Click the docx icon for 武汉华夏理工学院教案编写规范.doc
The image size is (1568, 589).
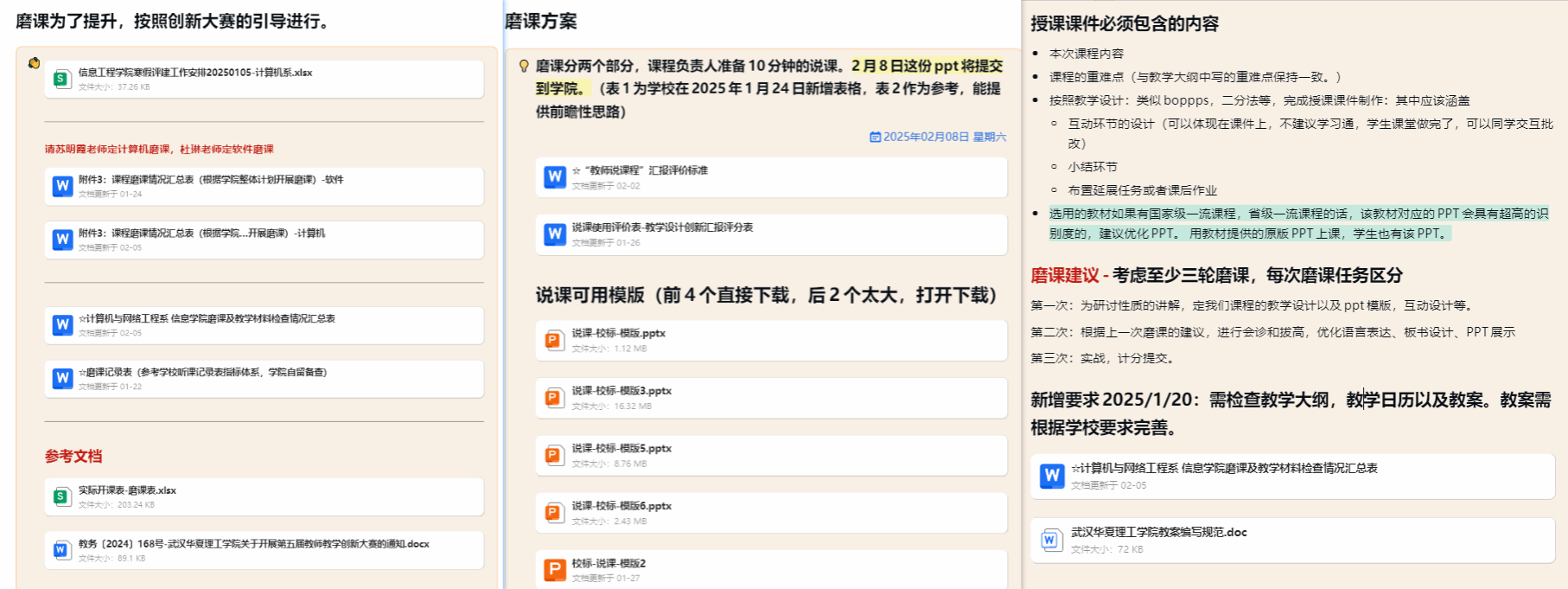1050,540
